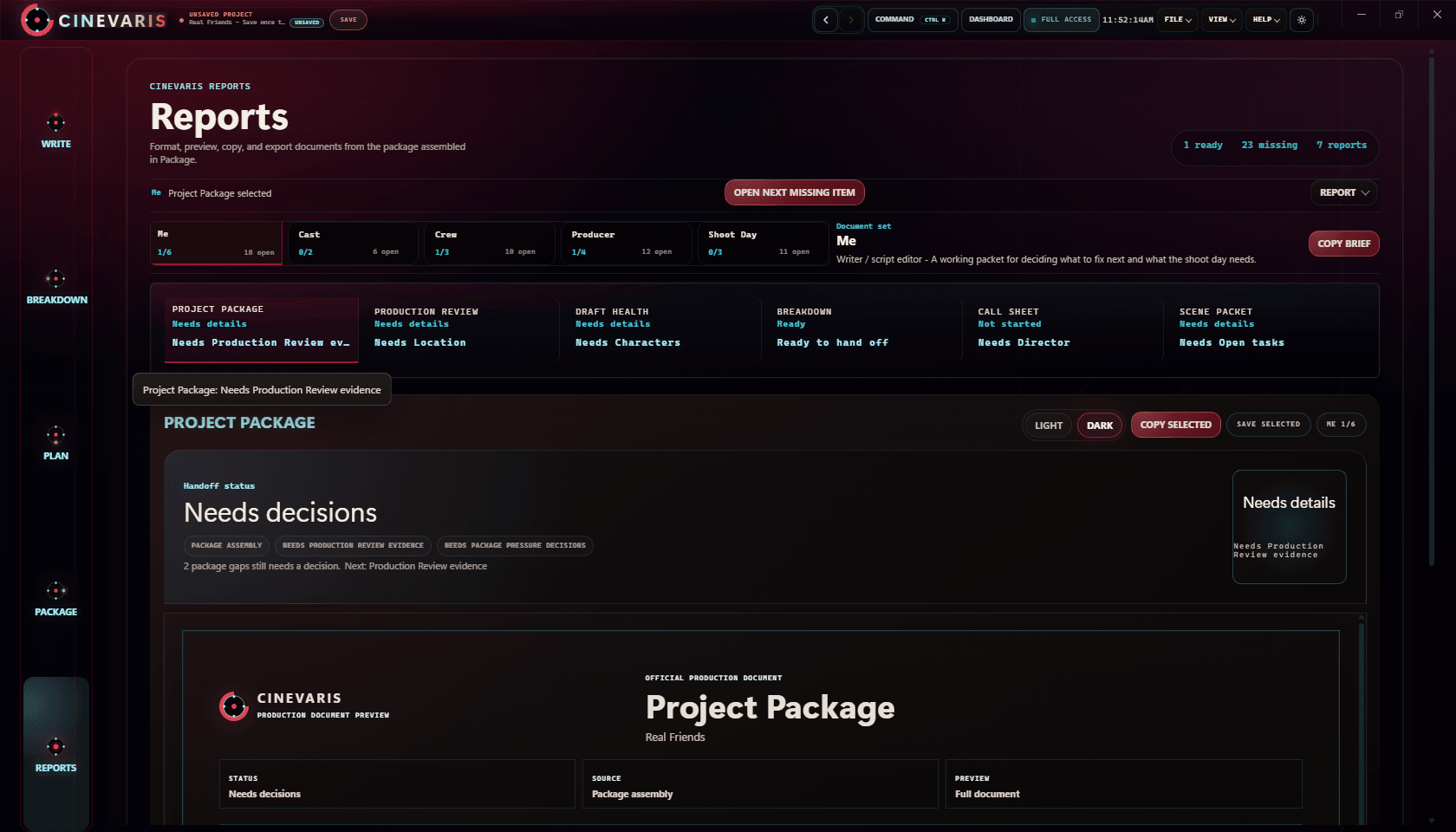The height and width of the screenshot is (832, 1456).
Task: Go back with the left arrow
Action: (826, 20)
